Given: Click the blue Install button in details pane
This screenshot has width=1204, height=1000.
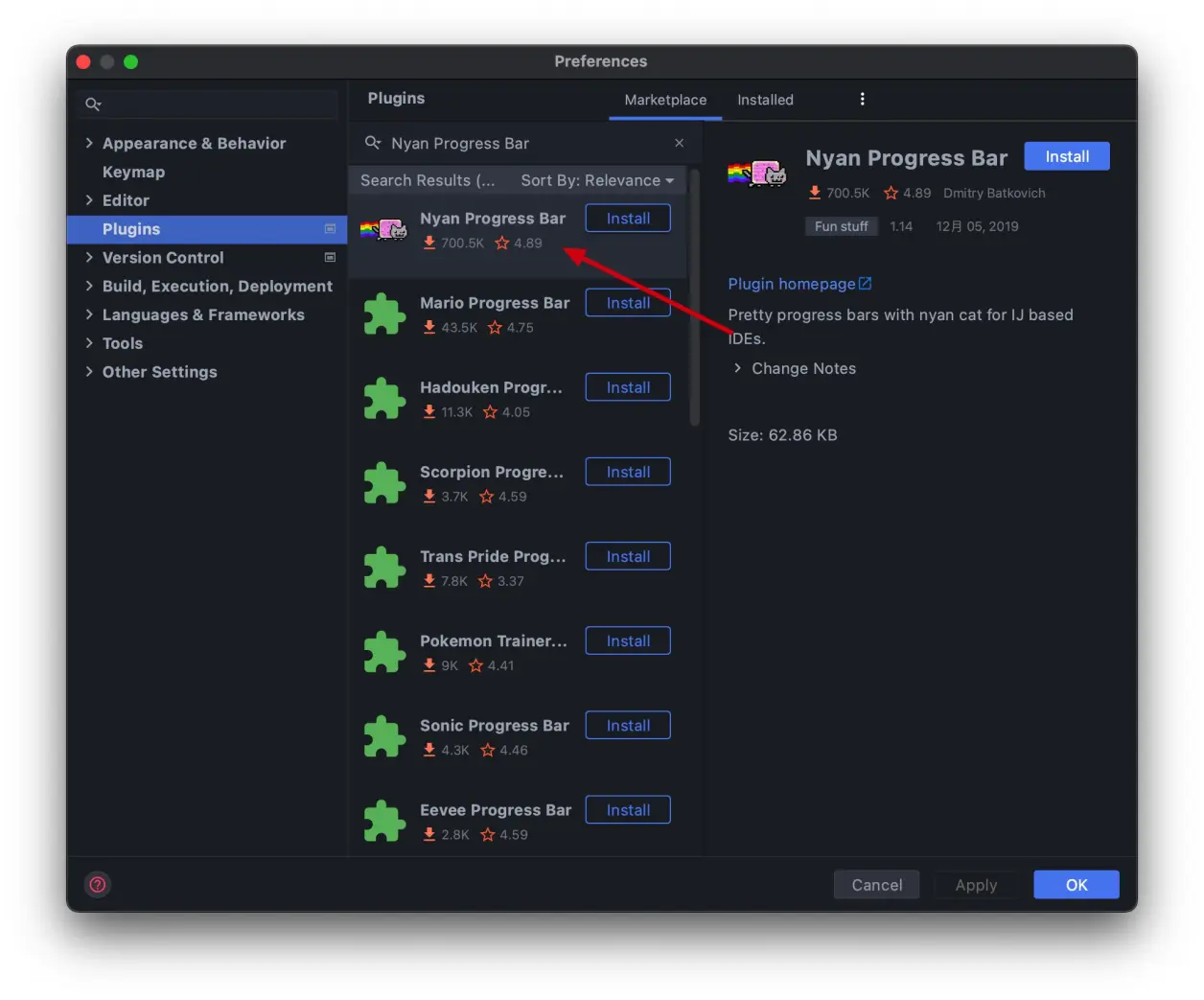Looking at the screenshot, I should click(1067, 156).
